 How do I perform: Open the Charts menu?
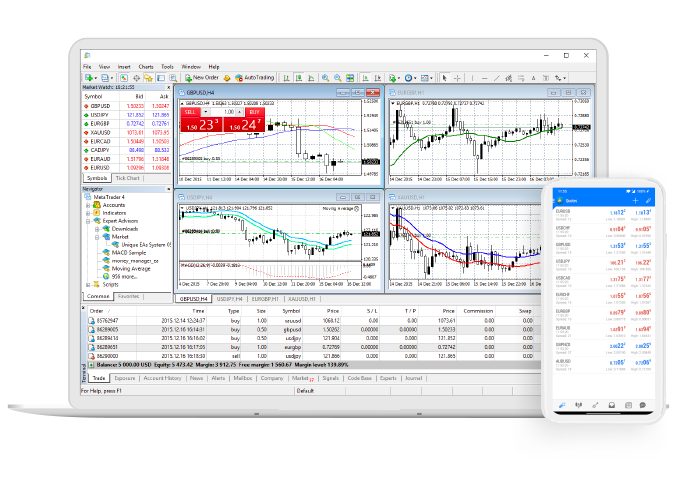tap(146, 67)
